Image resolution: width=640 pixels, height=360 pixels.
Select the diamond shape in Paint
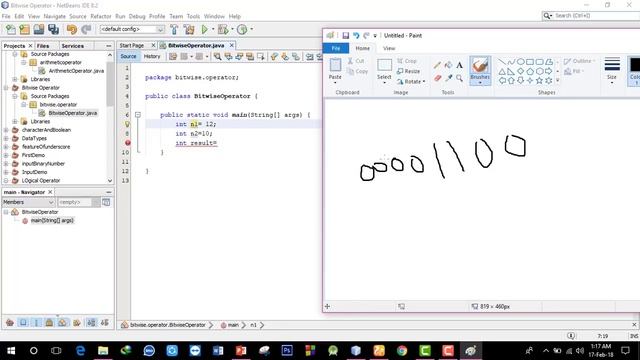[x=521, y=71]
